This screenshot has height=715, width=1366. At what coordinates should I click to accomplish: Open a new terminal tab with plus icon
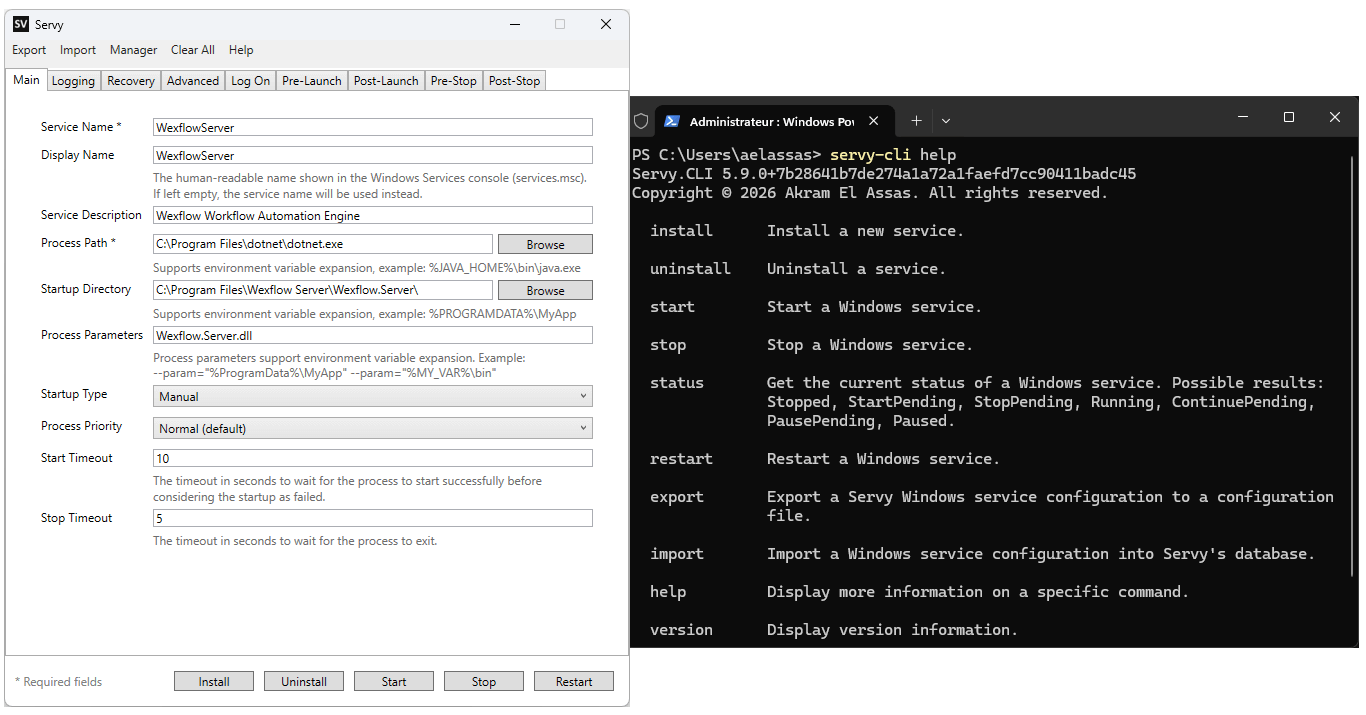tap(916, 120)
